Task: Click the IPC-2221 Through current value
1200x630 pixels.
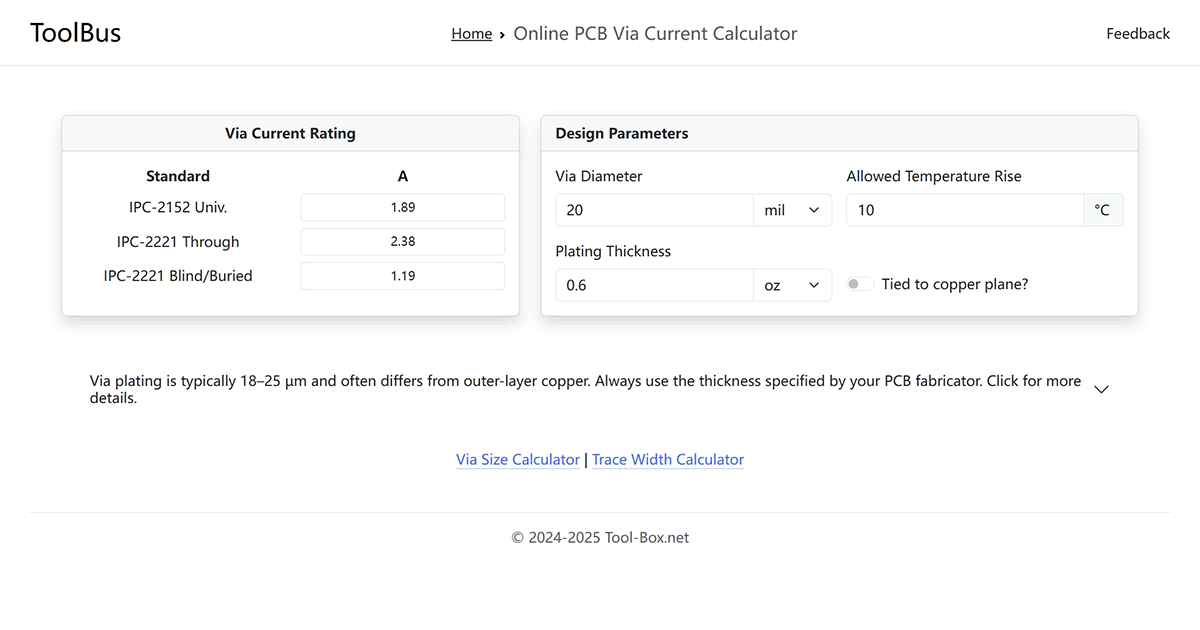Action: point(402,241)
